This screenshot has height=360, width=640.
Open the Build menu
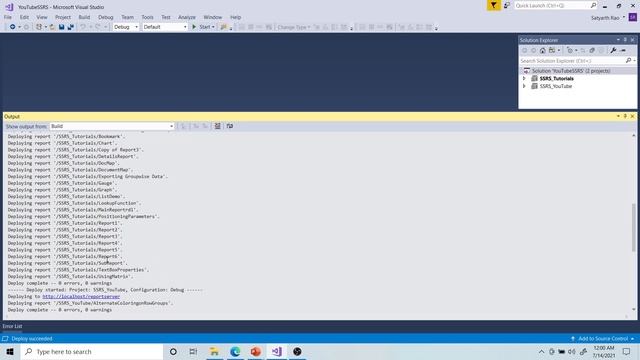pyautogui.click(x=84, y=17)
